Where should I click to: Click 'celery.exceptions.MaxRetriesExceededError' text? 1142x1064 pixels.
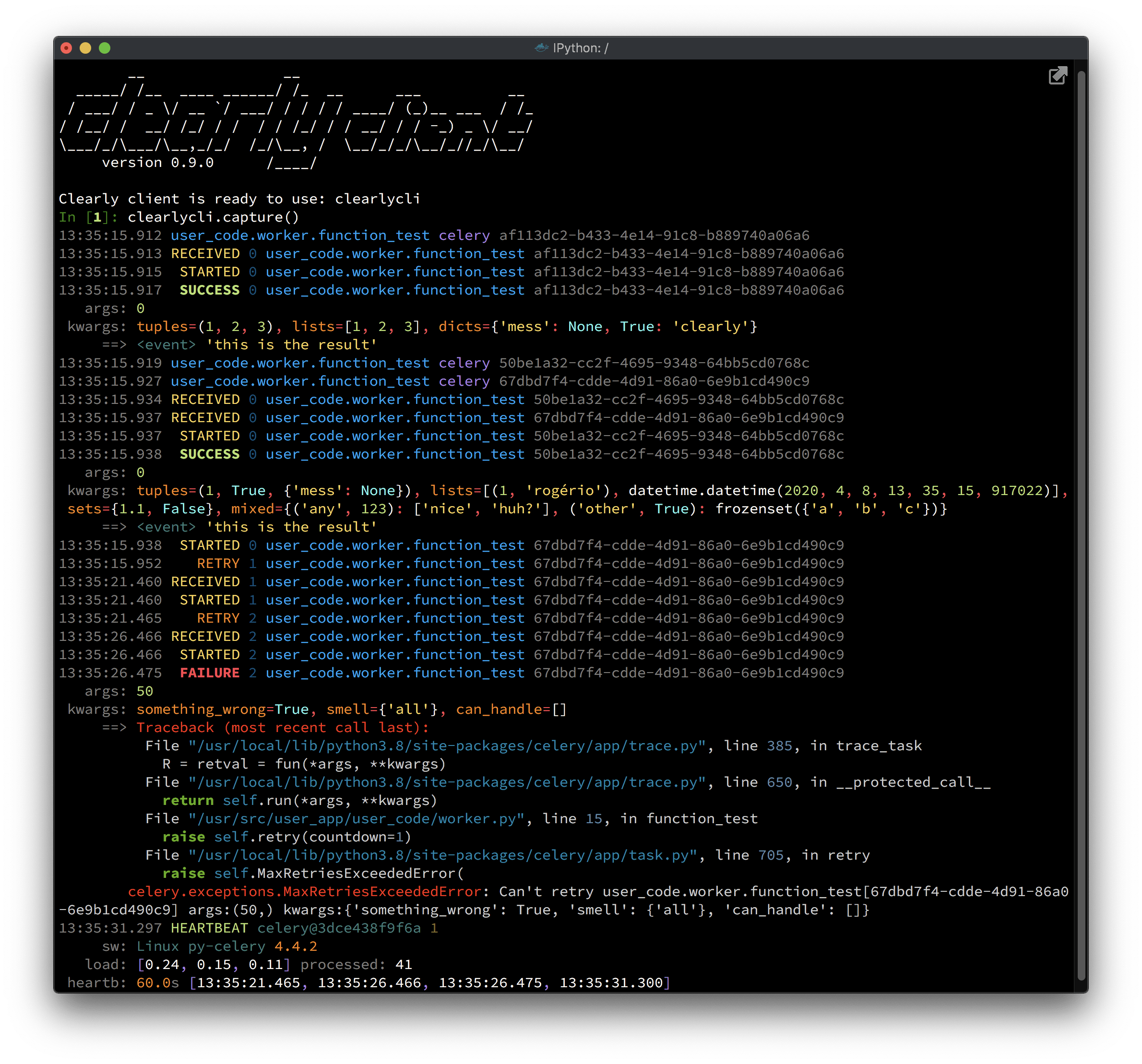[x=305, y=892]
